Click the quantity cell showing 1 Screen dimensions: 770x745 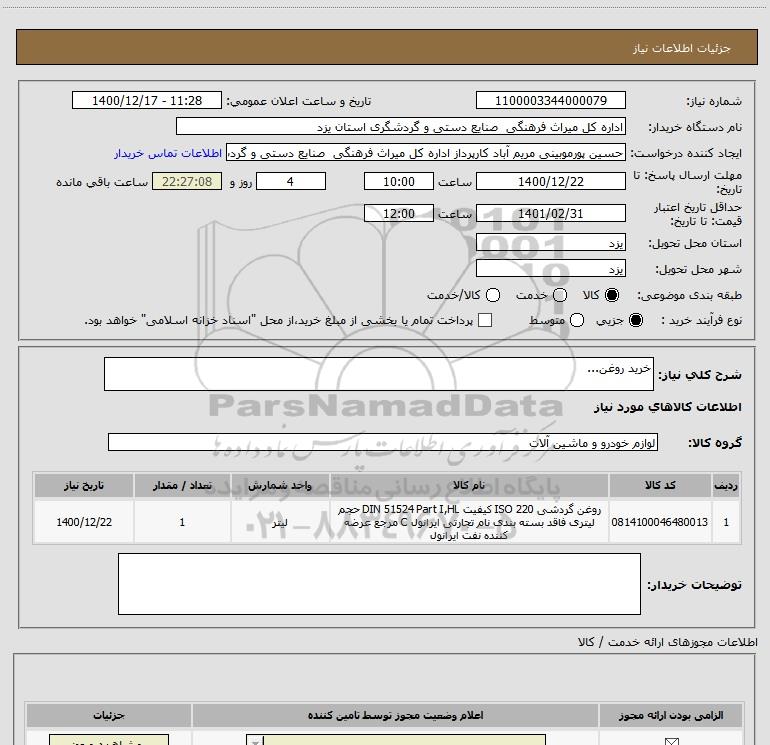pyautogui.click(x=182, y=522)
